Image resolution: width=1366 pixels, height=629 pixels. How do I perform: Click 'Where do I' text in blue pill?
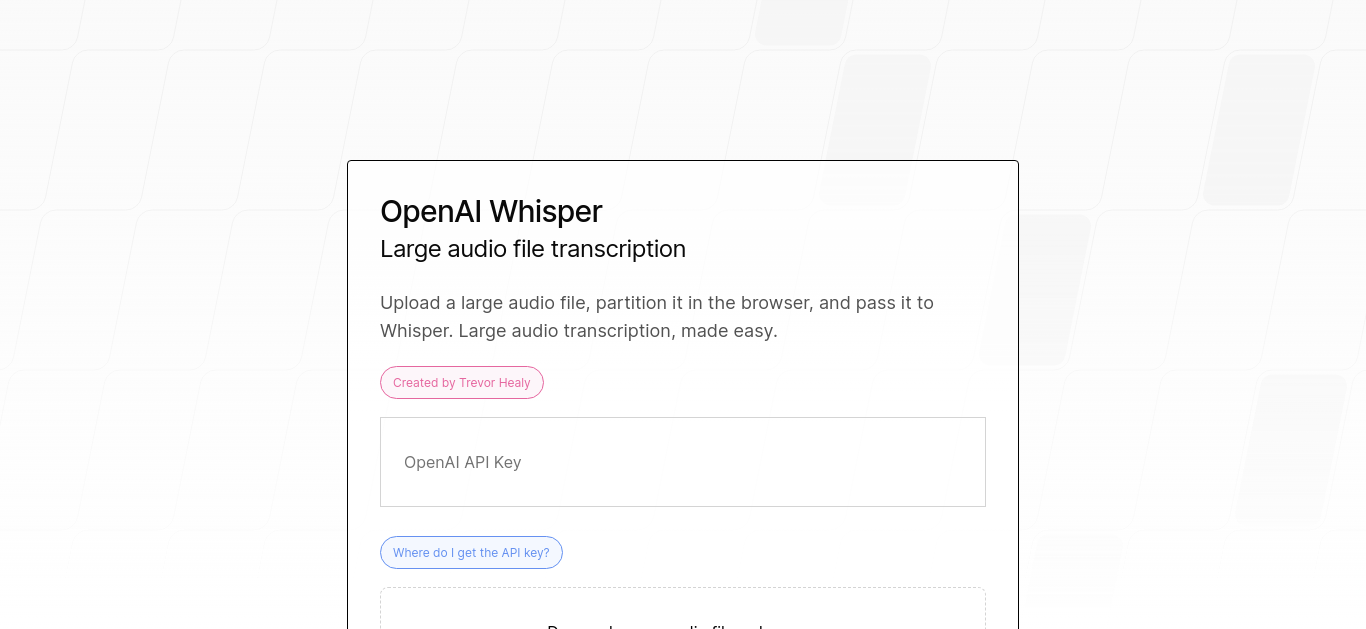424,553
